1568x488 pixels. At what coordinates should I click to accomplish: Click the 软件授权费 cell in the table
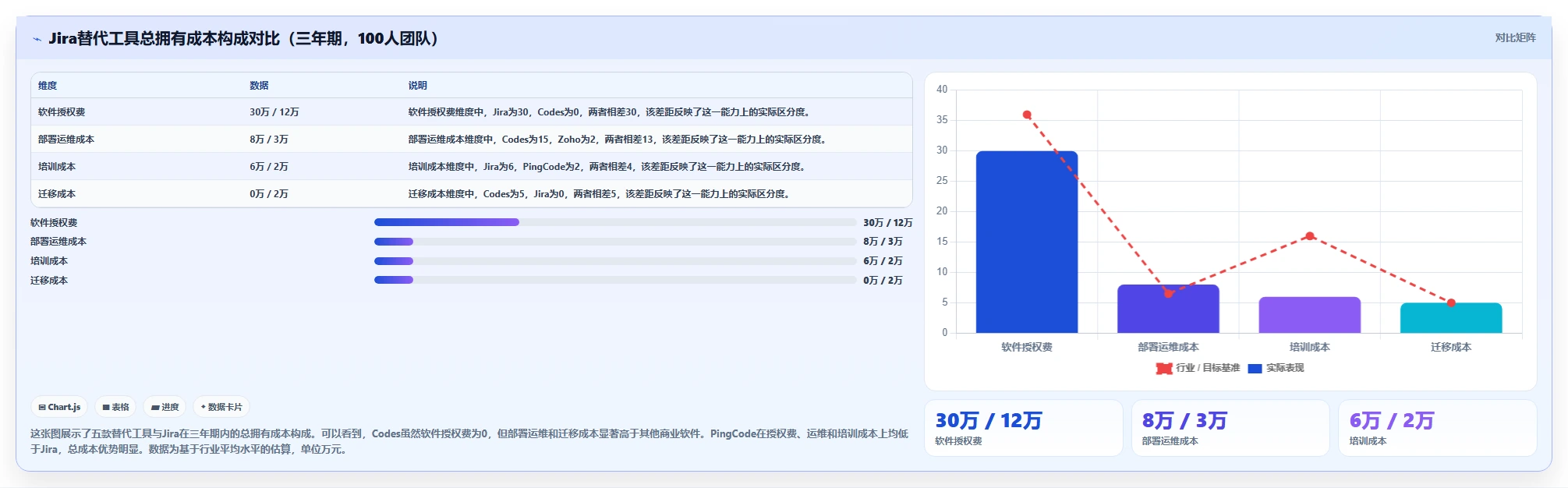(62, 112)
